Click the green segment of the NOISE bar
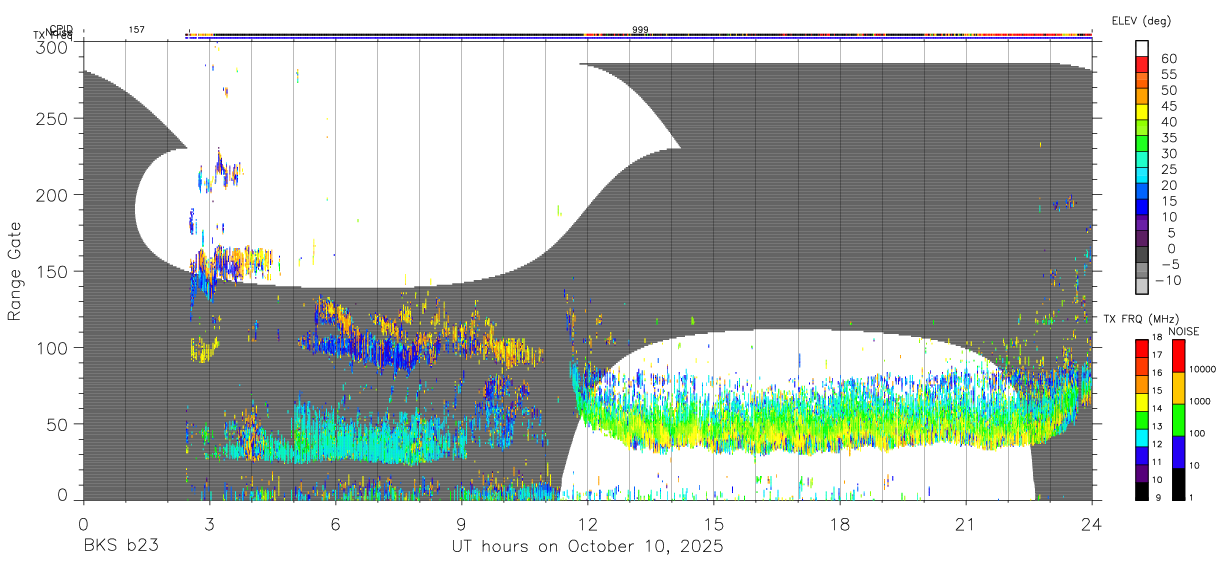1228x567 pixels. 1178,419
